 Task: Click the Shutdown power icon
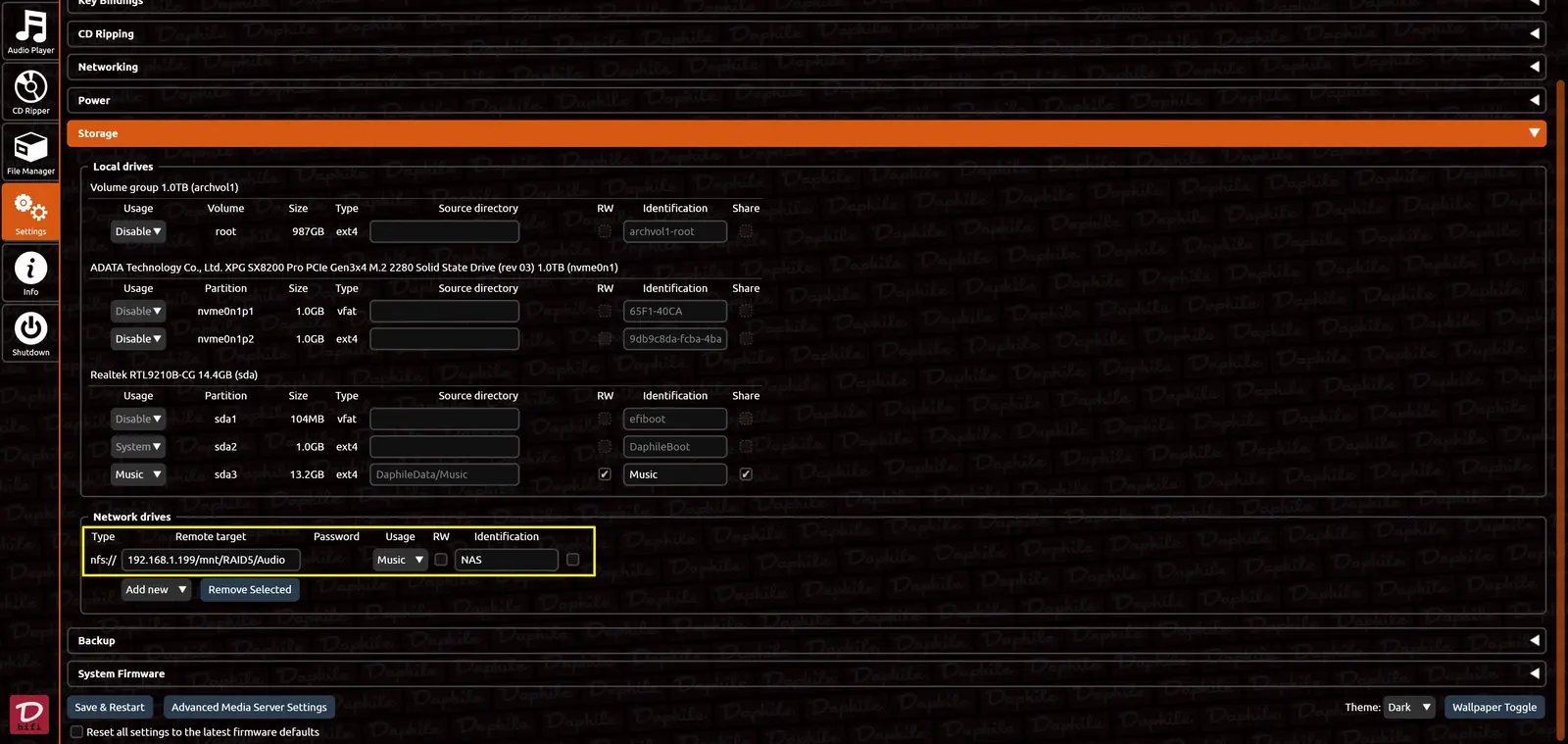(30, 333)
